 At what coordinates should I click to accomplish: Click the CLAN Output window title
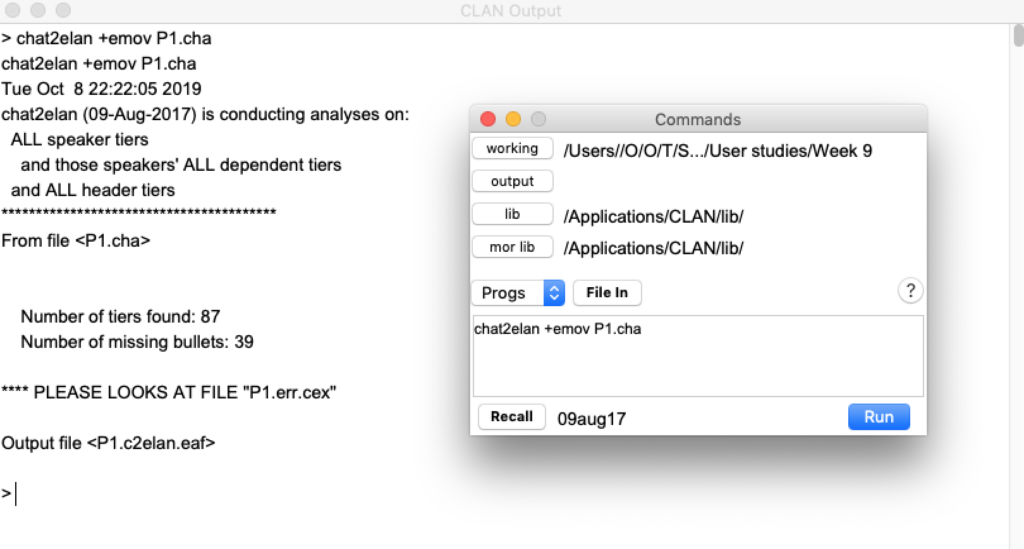(x=511, y=11)
